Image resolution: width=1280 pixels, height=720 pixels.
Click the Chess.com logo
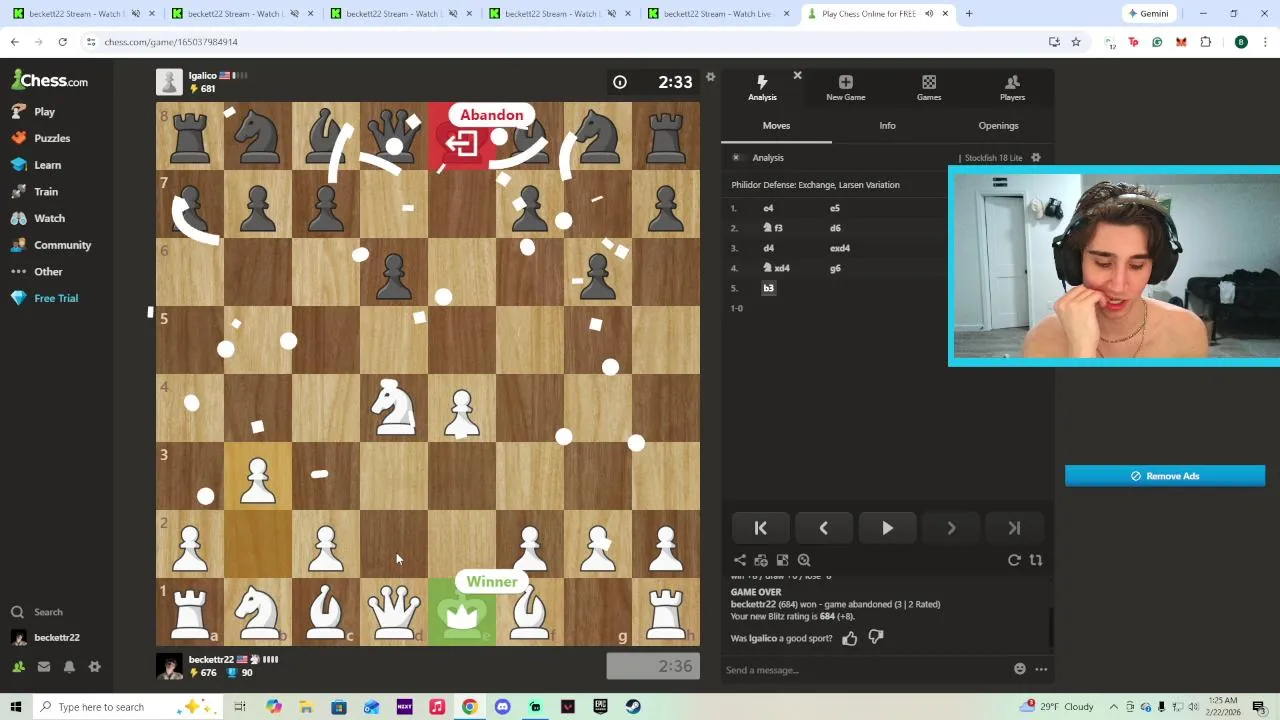50,81
